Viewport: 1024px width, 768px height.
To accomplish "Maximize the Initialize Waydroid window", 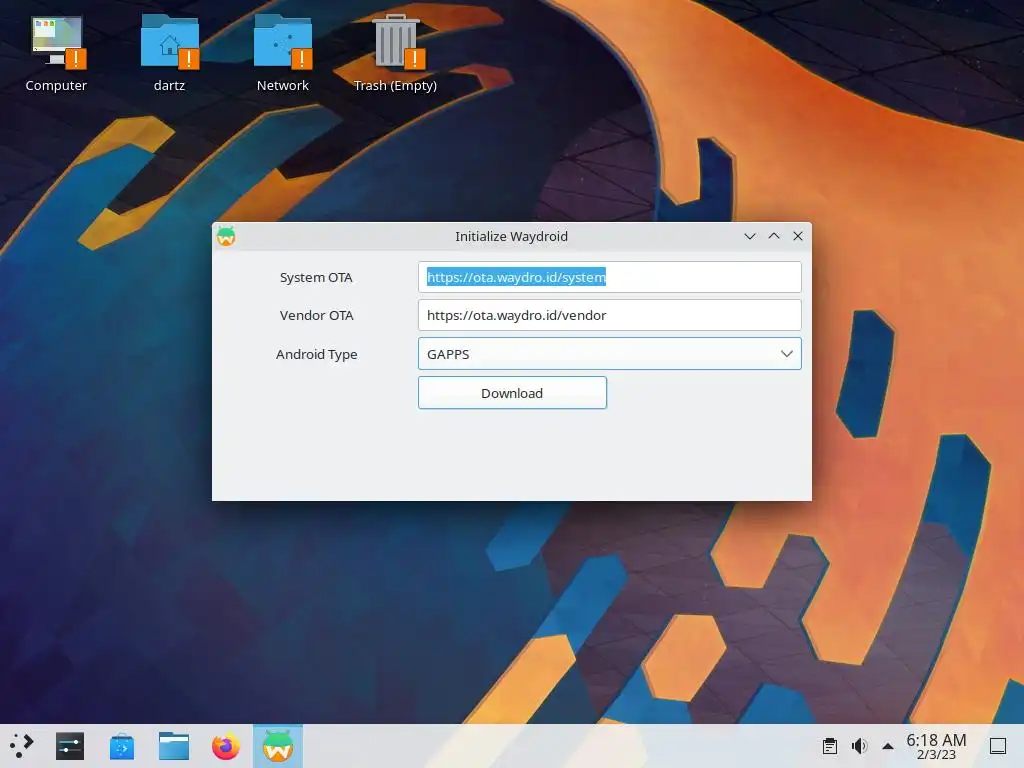I will click(x=774, y=236).
